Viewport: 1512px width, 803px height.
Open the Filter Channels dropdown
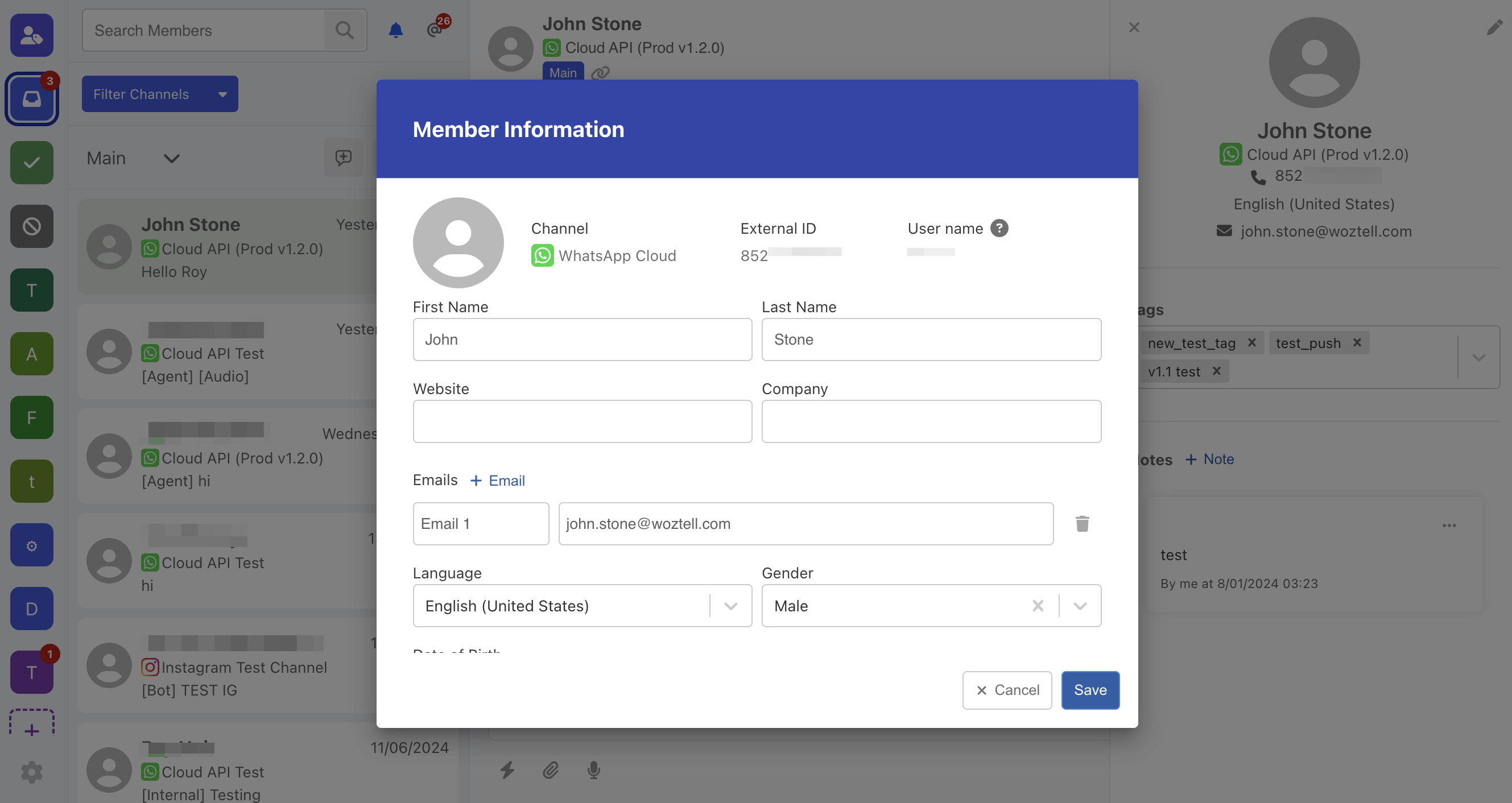point(160,94)
